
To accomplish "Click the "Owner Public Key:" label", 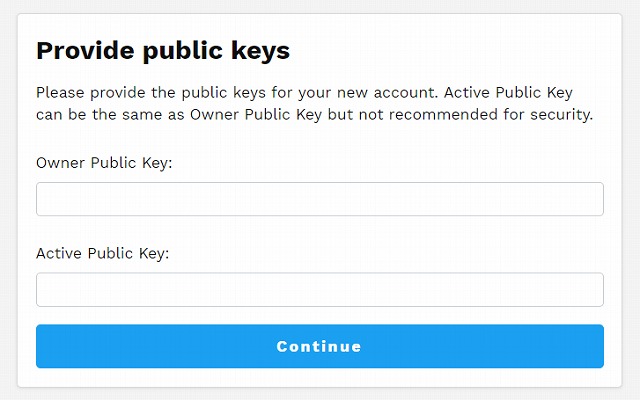I will pos(104,163).
